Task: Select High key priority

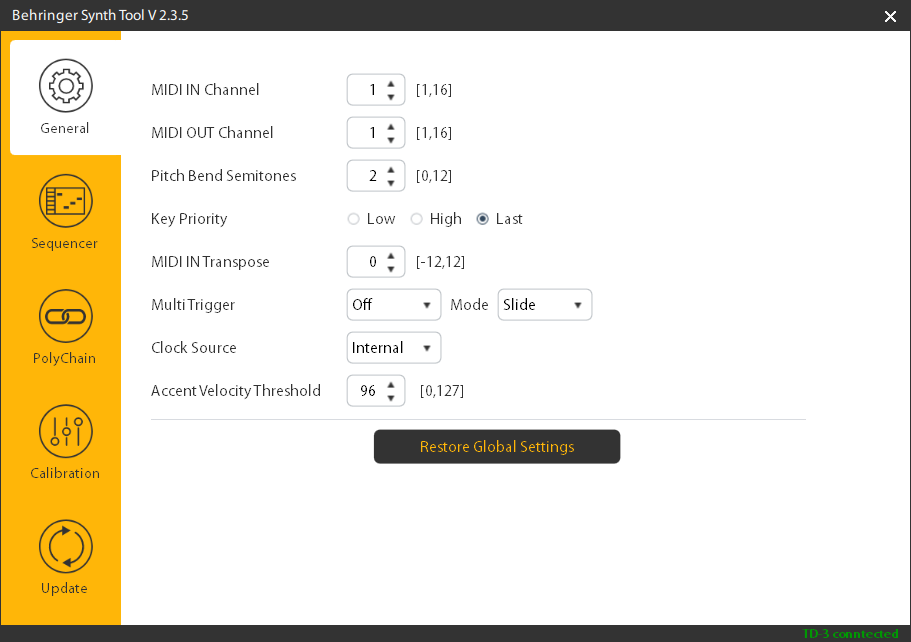Action: 418,219
